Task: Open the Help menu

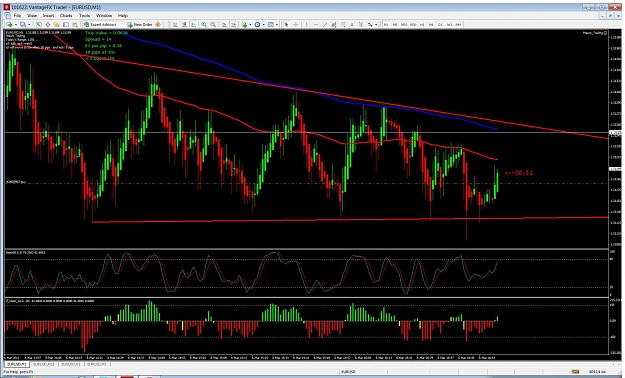Action: point(123,16)
